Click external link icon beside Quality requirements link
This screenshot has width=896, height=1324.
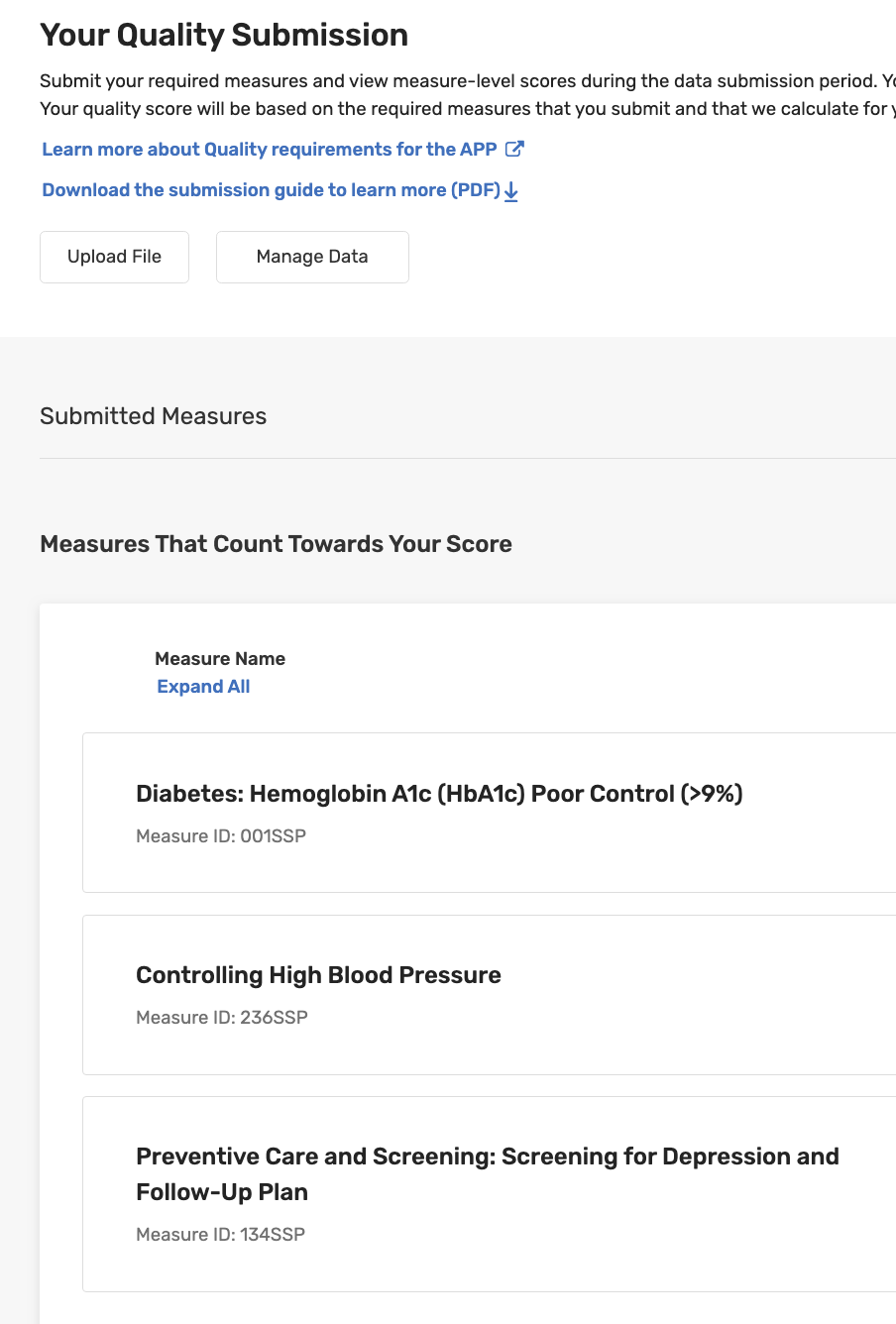coord(514,150)
